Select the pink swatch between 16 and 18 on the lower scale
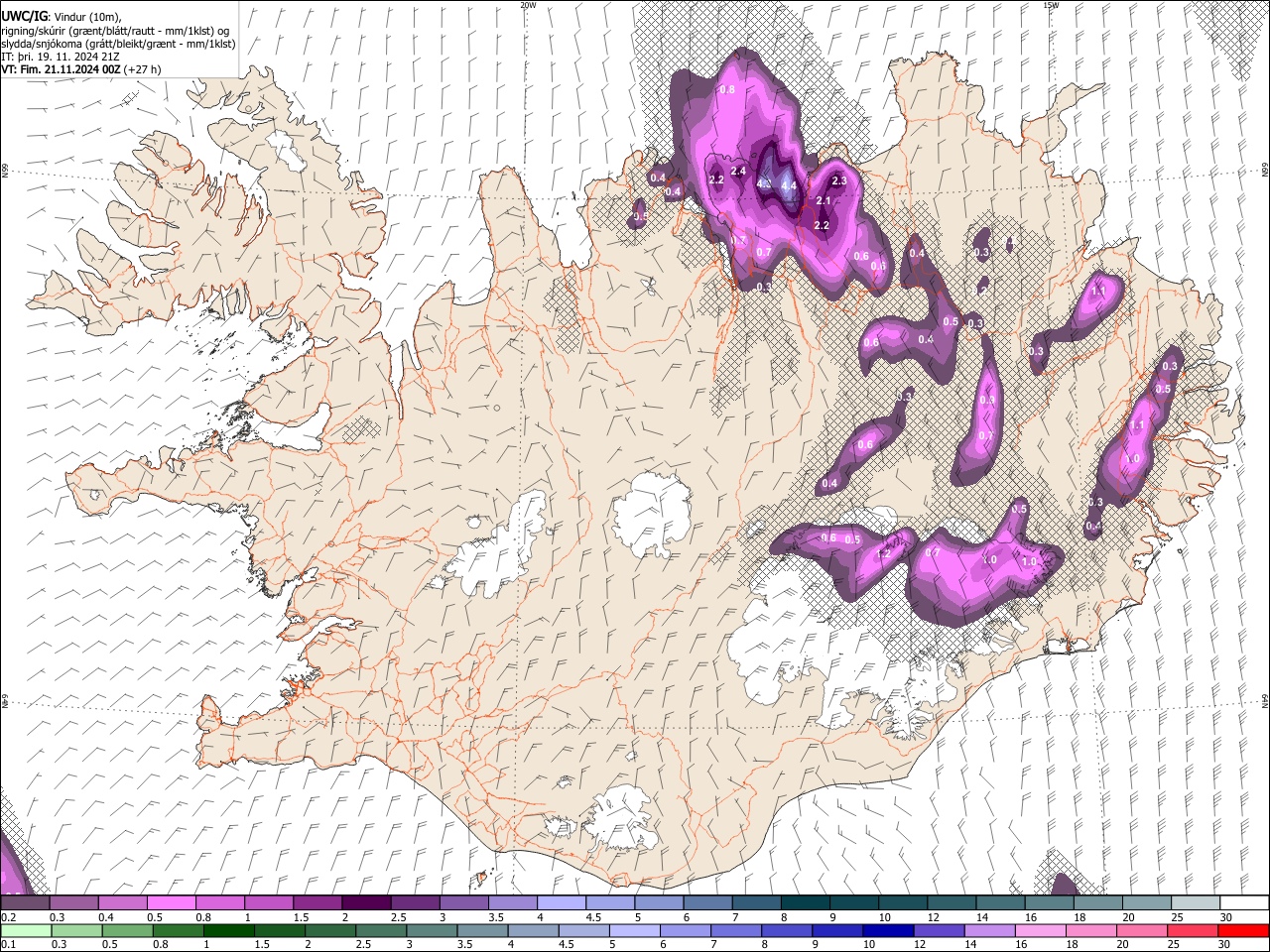The width and height of the screenshot is (1270, 952). pos(1041,930)
